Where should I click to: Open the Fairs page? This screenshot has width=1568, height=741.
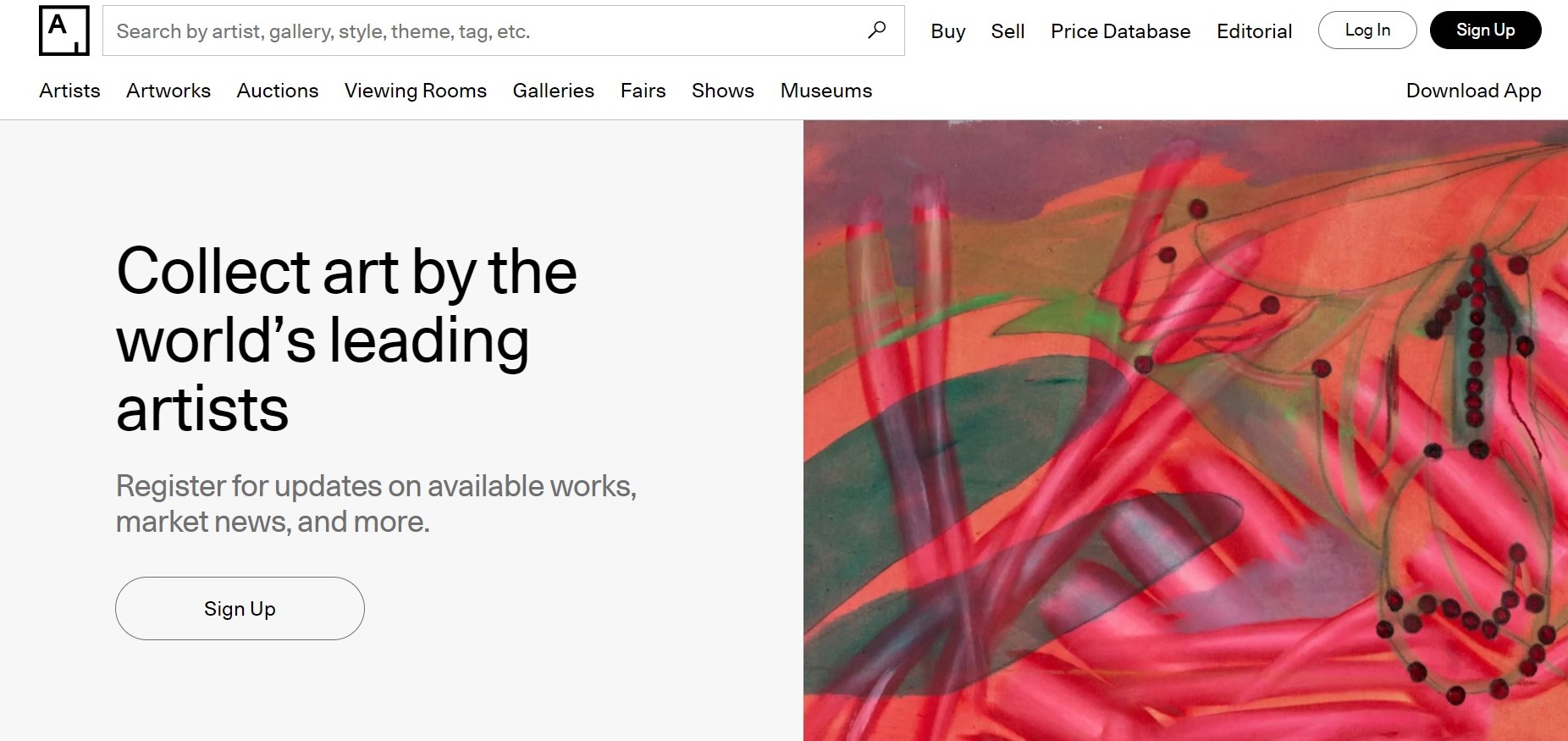(x=643, y=91)
